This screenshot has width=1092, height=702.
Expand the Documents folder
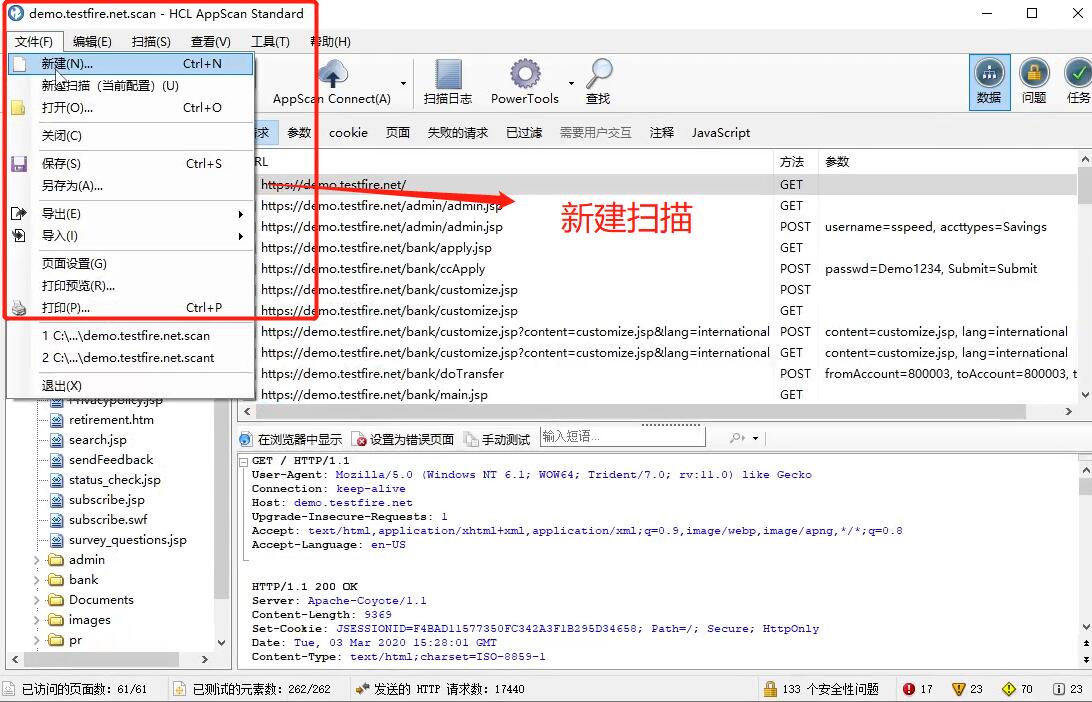coord(37,600)
